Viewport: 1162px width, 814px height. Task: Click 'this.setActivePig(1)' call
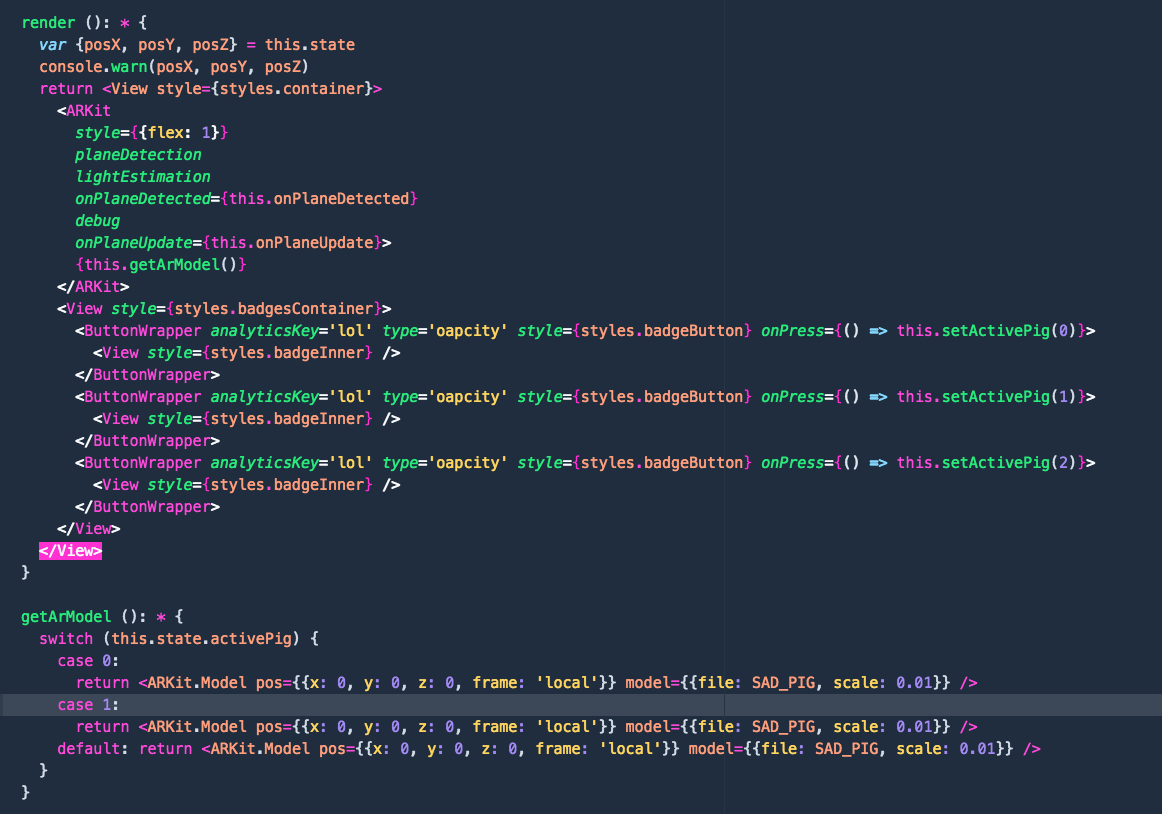tap(986, 397)
